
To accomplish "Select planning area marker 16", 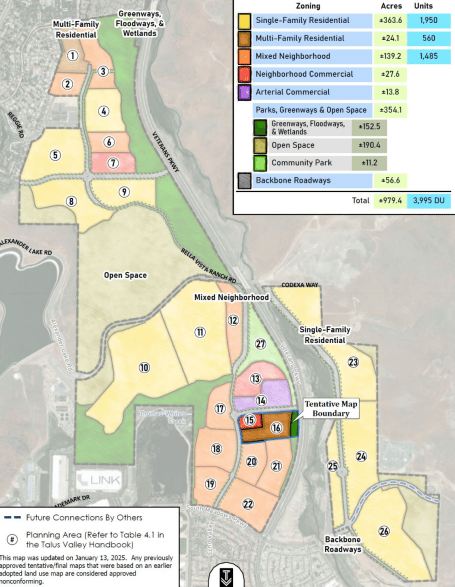I will [276, 428].
